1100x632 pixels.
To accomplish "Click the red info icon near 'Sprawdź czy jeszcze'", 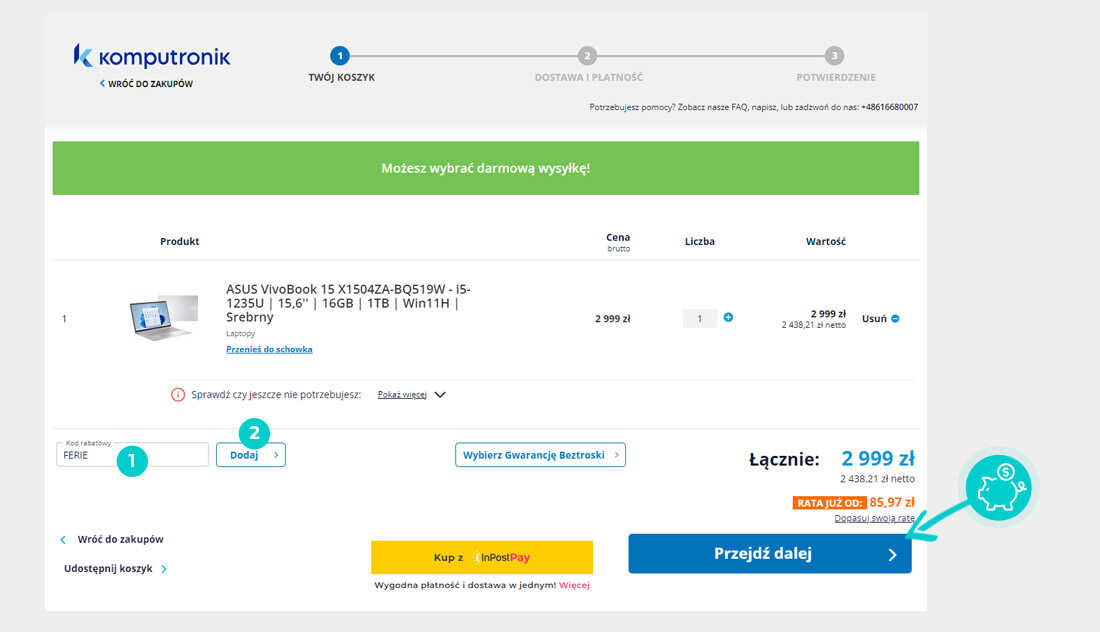I will click(x=178, y=395).
